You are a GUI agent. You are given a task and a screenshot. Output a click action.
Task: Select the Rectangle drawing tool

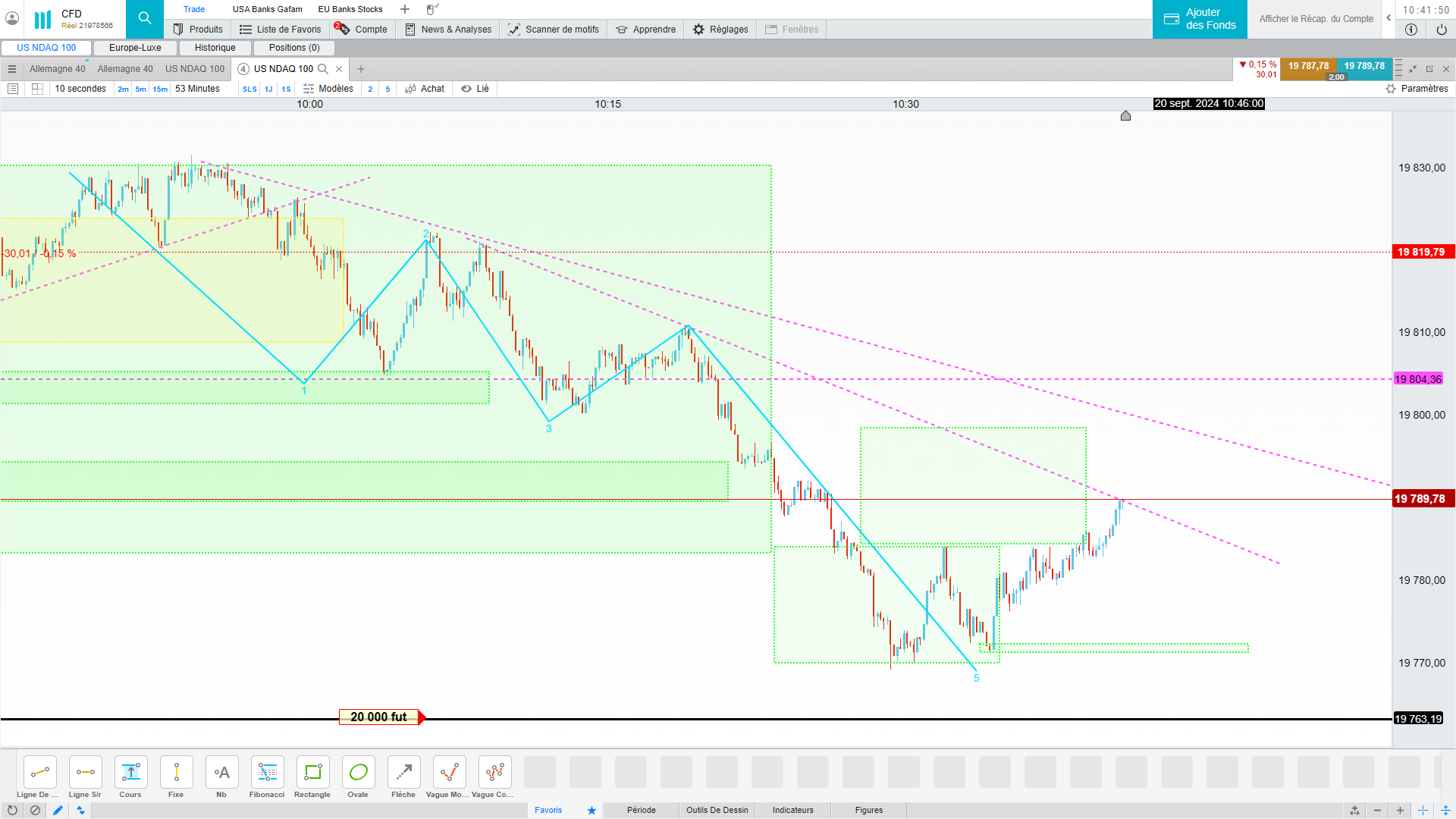tap(312, 773)
